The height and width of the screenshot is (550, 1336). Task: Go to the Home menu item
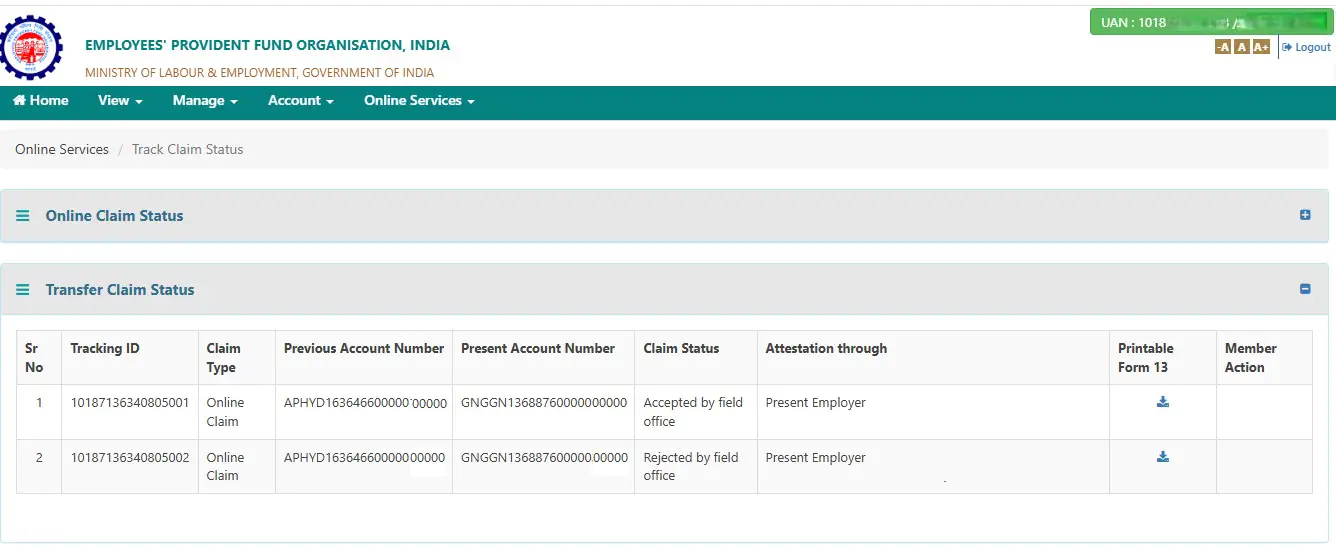[x=41, y=100]
